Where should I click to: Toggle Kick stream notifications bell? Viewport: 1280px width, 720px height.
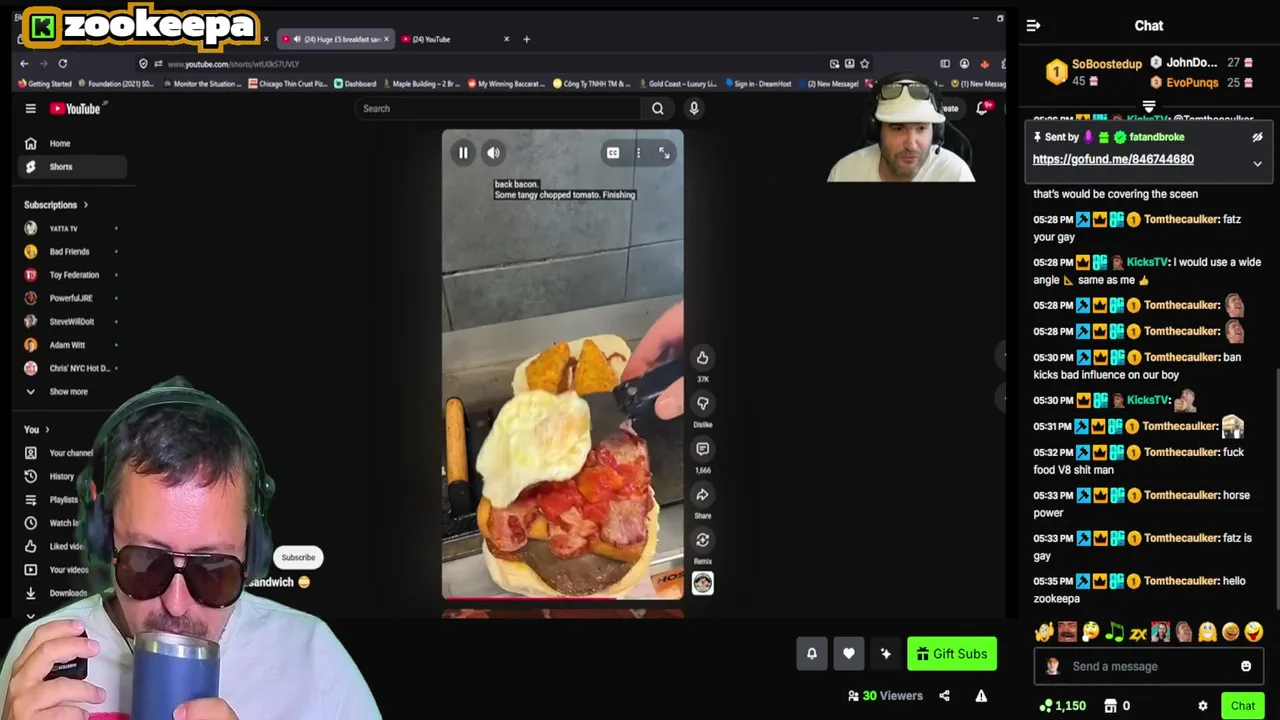click(x=812, y=654)
